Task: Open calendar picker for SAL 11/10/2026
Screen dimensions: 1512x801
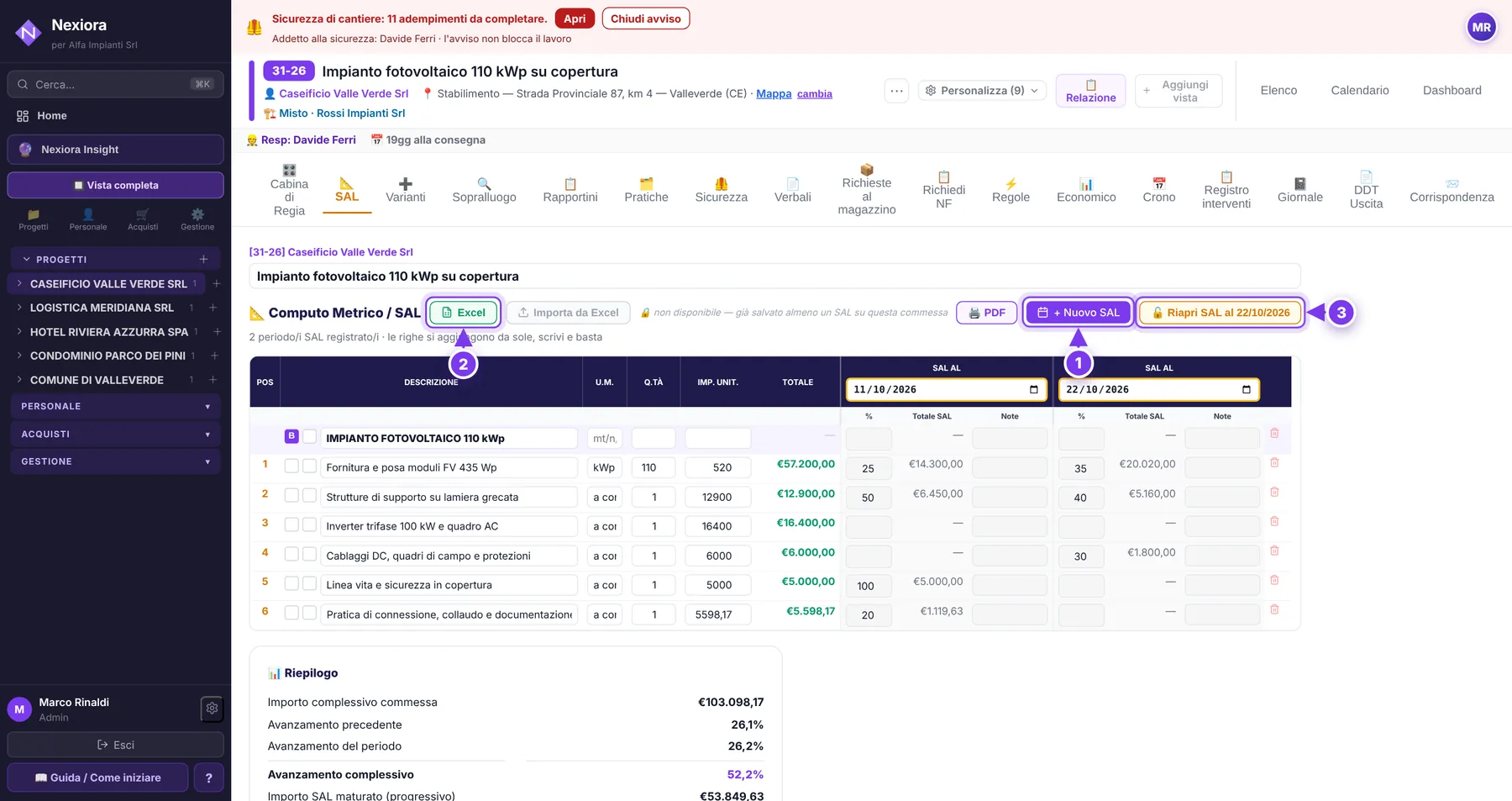Action: (x=1033, y=389)
